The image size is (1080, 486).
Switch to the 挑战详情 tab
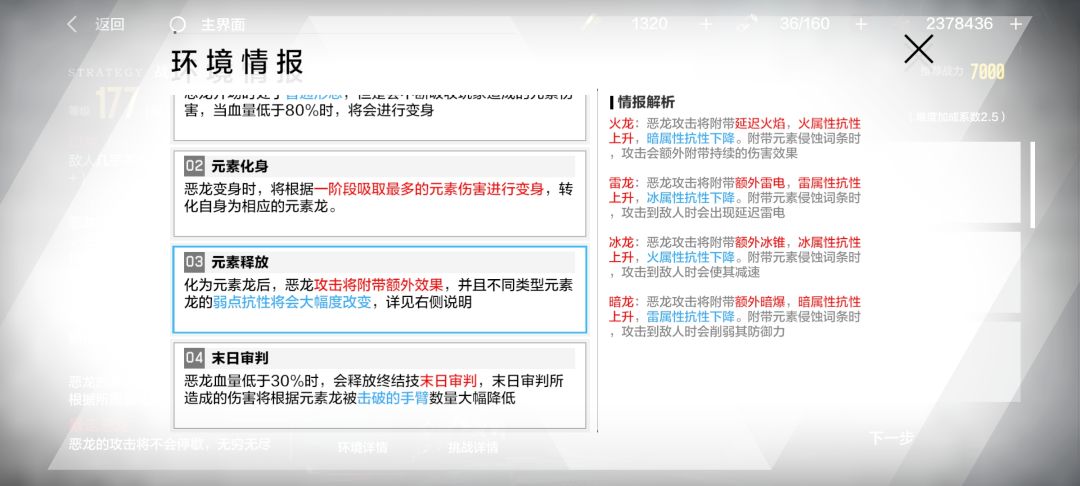[x=472, y=447]
